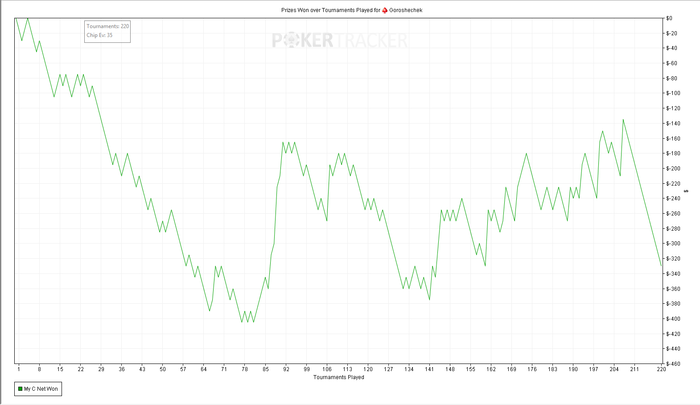Click the 'Tournaments: 220' tooltip line
Screen dimensions: 700x405
[x=108, y=26]
